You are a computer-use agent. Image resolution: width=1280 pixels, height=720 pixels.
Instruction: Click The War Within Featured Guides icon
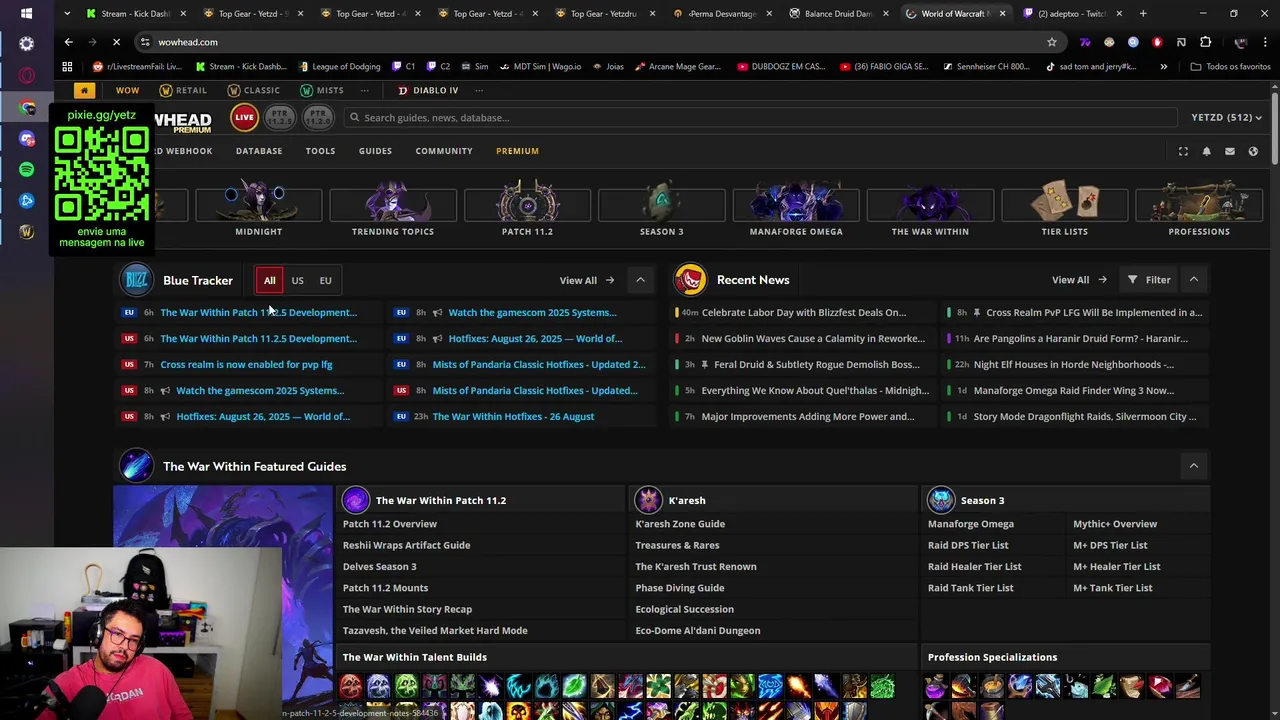(x=137, y=466)
